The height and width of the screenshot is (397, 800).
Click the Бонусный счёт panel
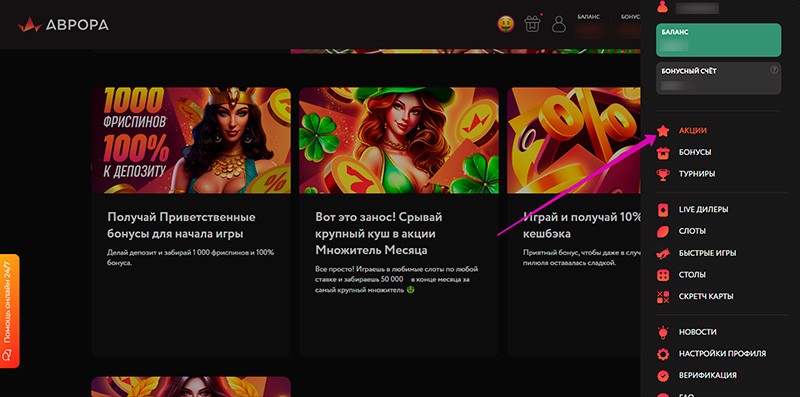pyautogui.click(x=718, y=78)
